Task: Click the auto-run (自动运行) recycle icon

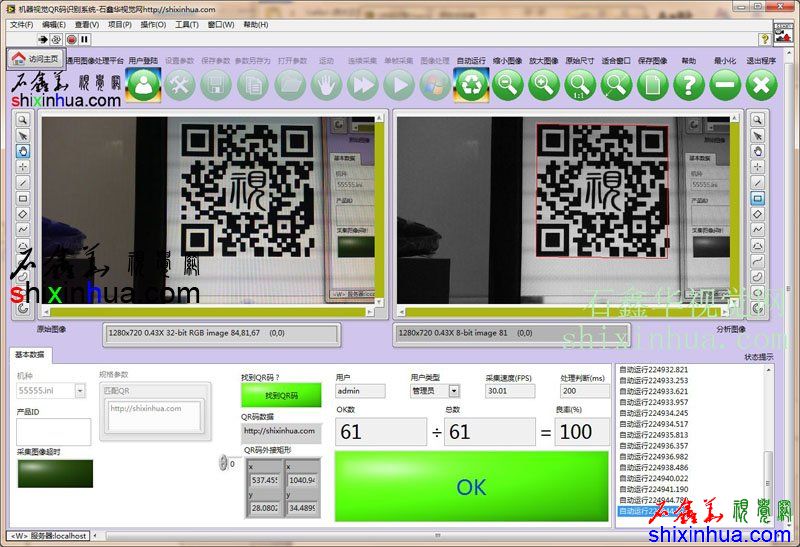Action: coord(471,85)
